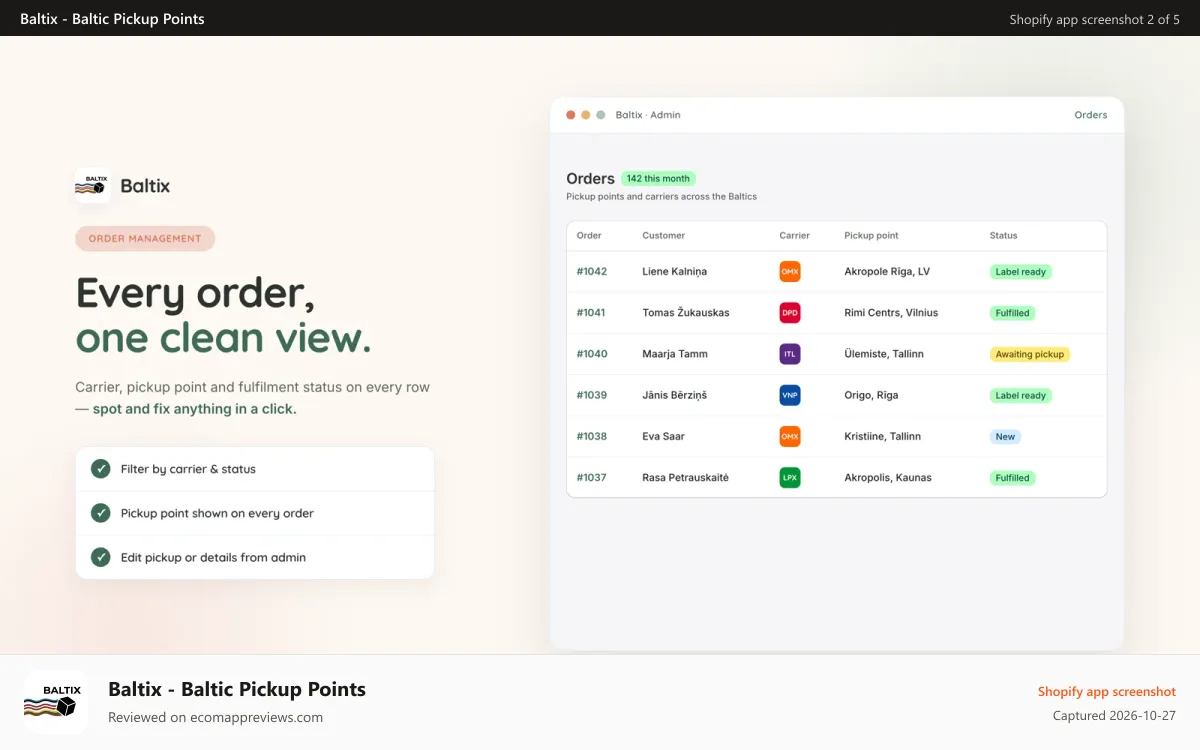Select the Order column header
Screen dimensions: 1200x750
(589, 236)
